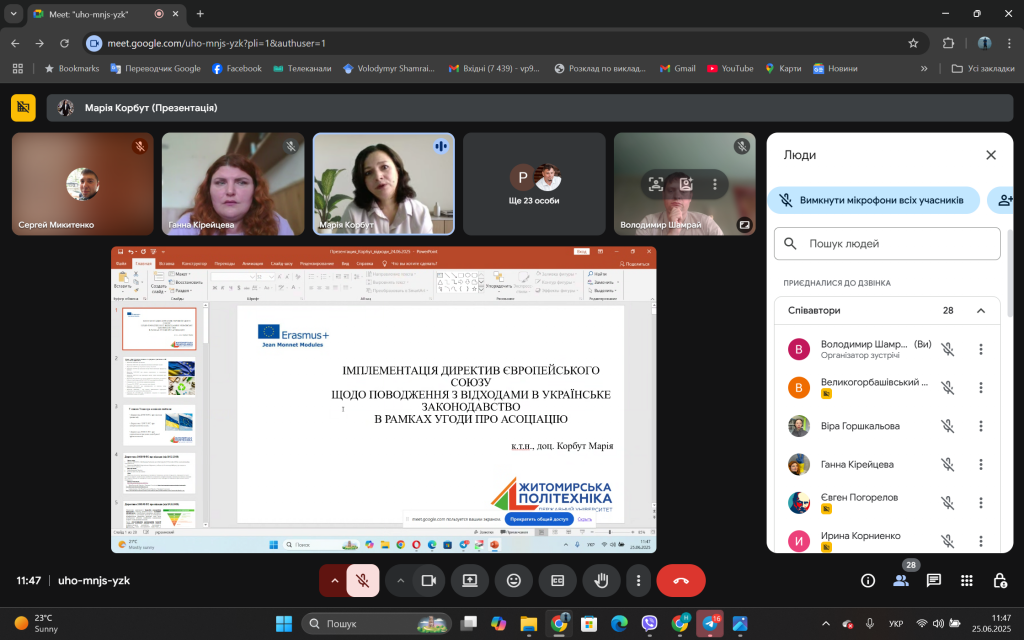This screenshot has width=1024, height=640.
Task: Open three-dot options on Володимир Шамрай tile
Action: (x=715, y=184)
